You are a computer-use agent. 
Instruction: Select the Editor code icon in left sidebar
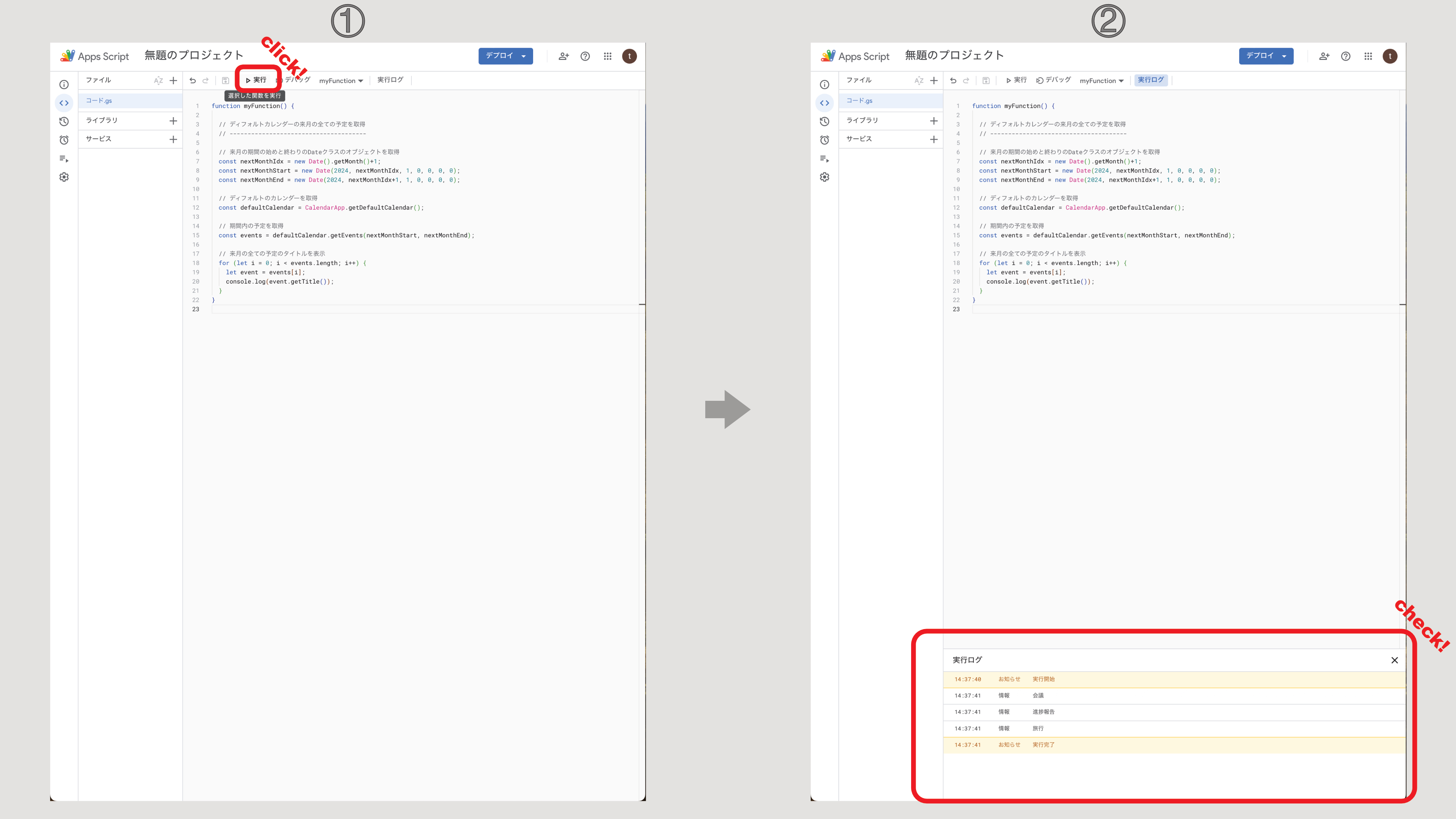64,103
